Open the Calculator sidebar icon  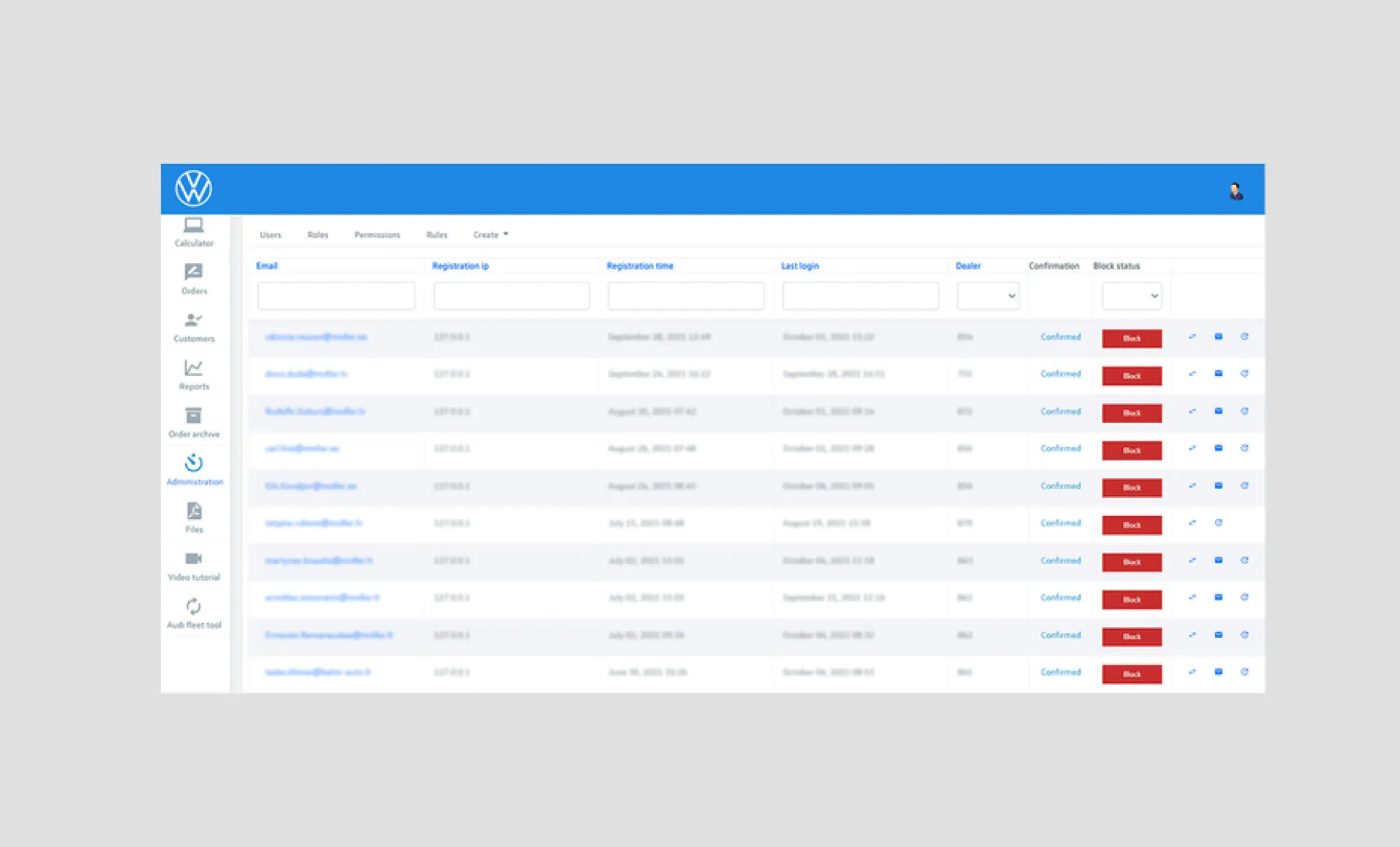193,225
